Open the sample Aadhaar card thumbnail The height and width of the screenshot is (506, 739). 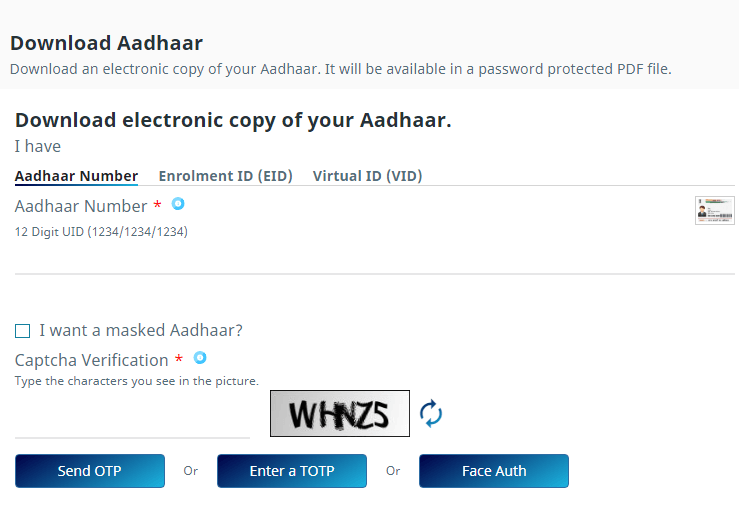714,210
